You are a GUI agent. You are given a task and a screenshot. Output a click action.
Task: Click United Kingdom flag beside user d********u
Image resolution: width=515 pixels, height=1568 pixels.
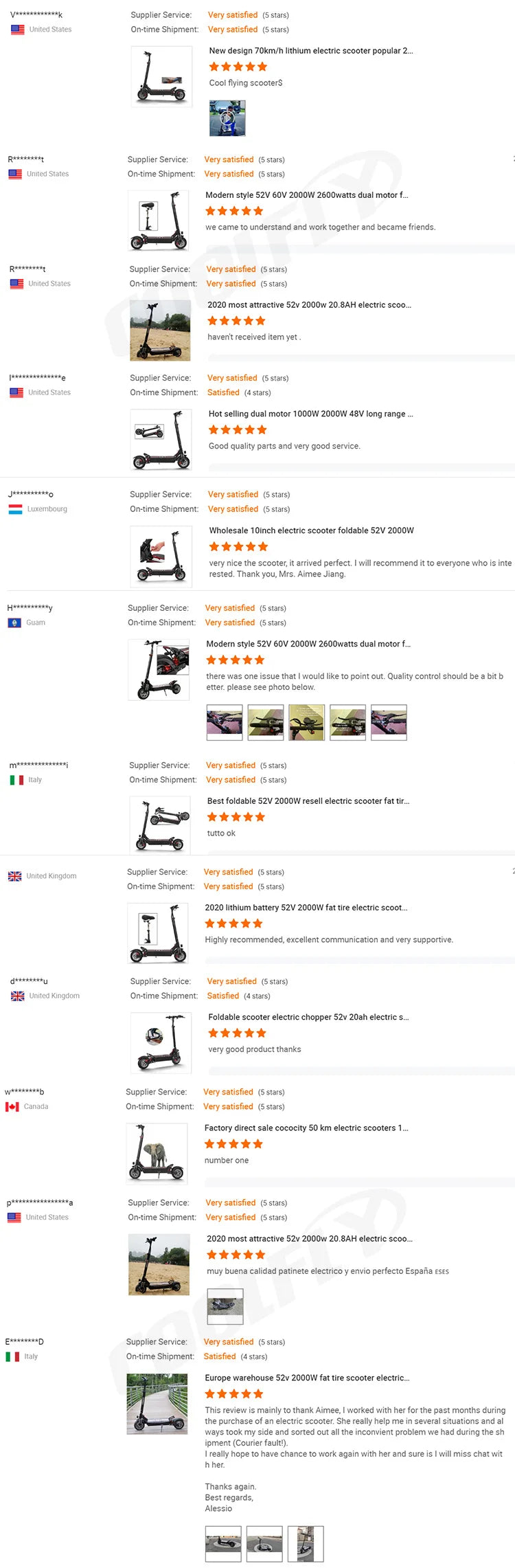coord(18,996)
